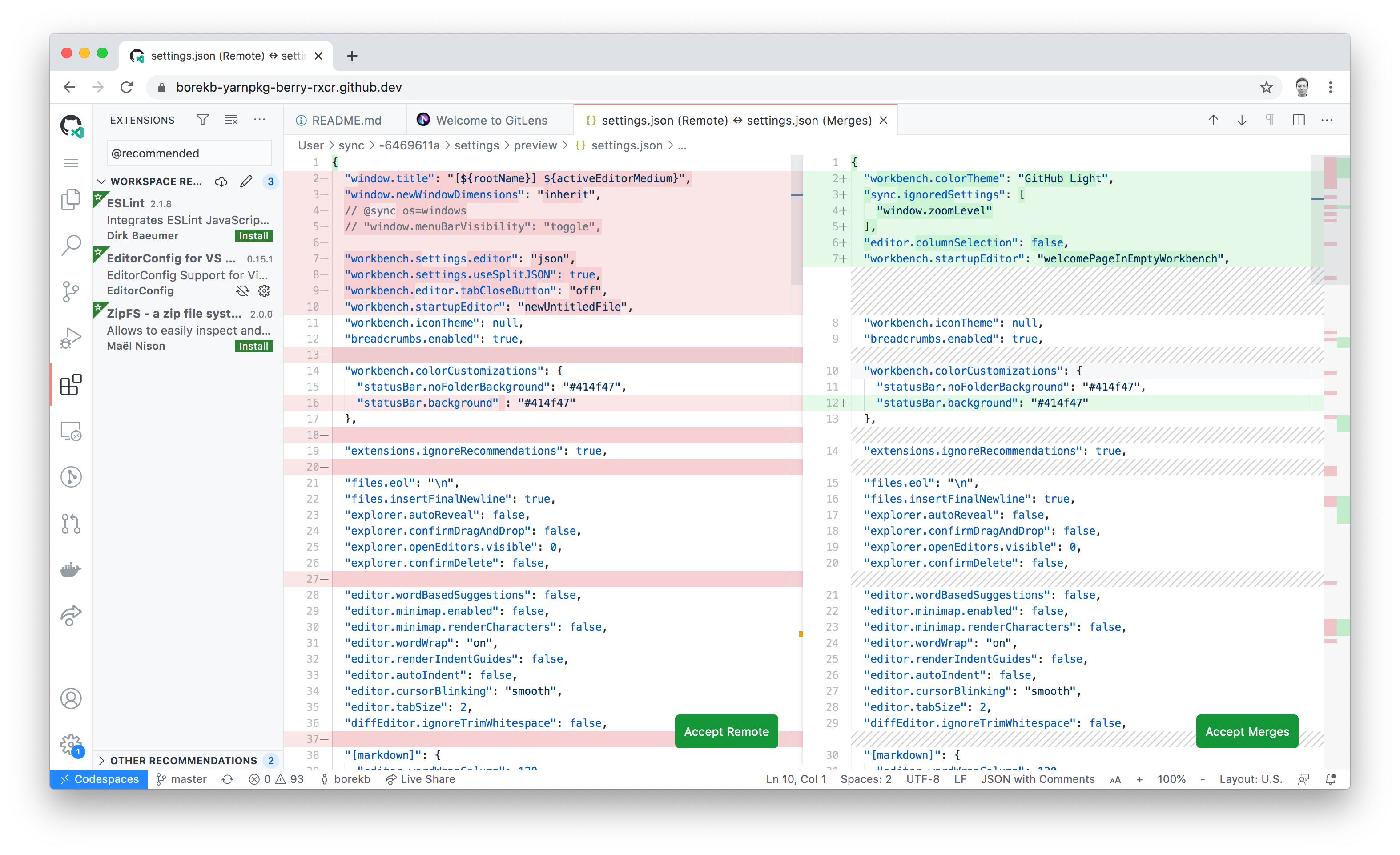
Task: Filter extensions with funnel icon
Action: coord(203,119)
